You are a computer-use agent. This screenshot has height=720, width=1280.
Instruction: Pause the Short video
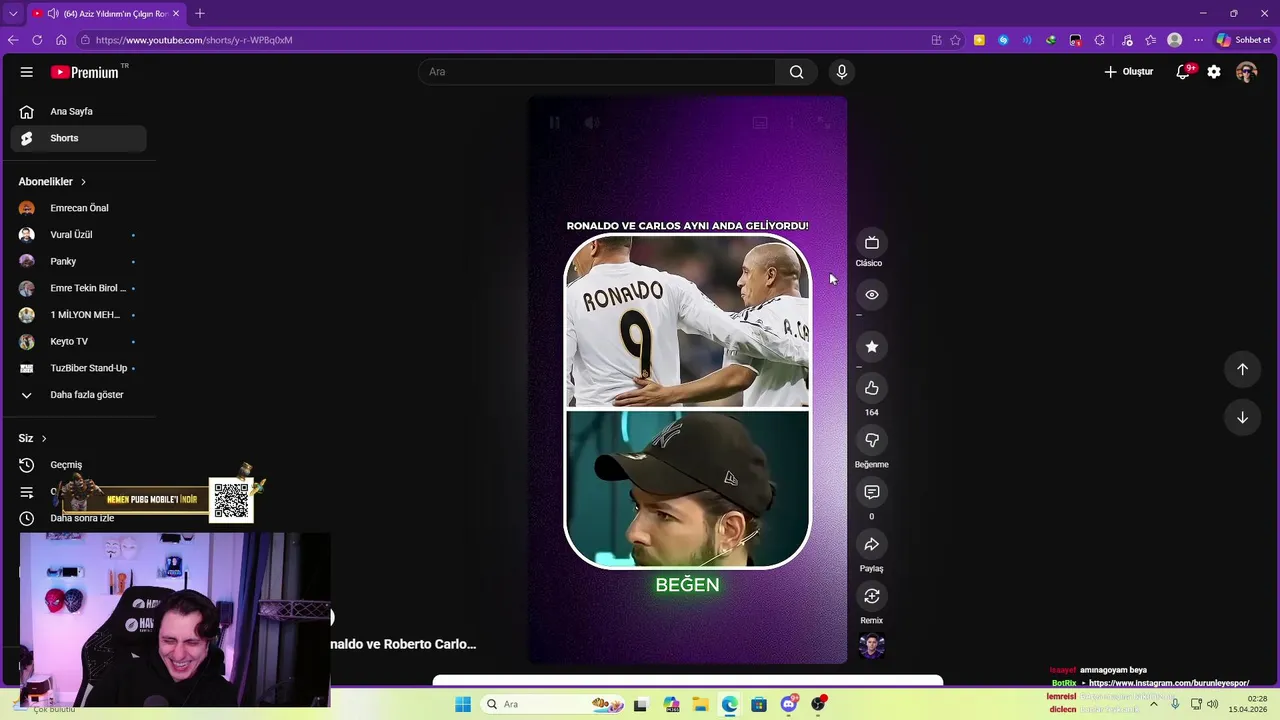[554, 123]
